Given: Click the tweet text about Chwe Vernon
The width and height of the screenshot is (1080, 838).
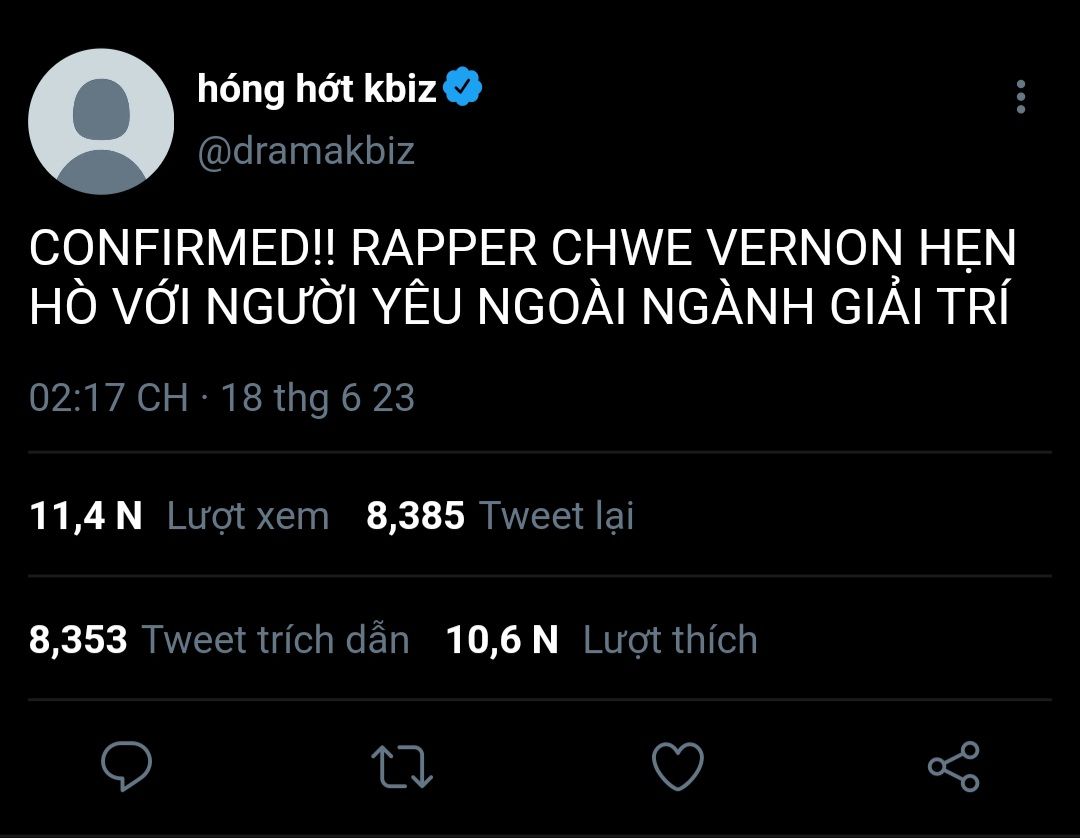Looking at the screenshot, I should tap(522, 279).
